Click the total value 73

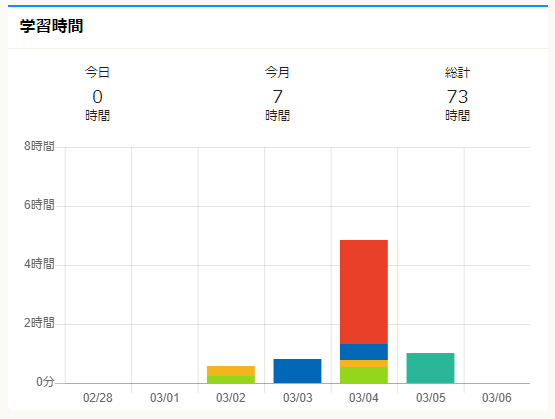pyautogui.click(x=457, y=97)
